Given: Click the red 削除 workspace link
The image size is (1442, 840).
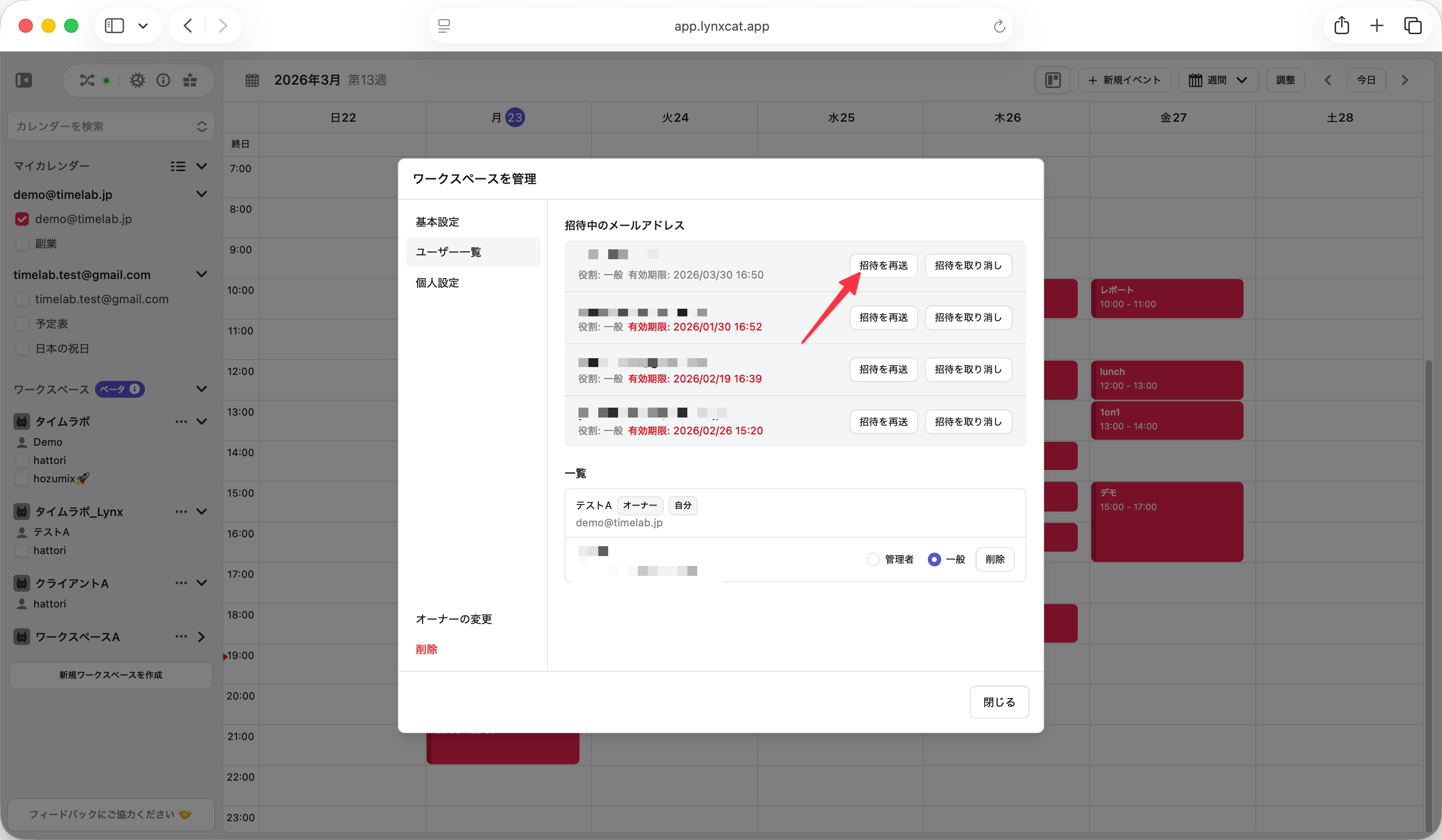Looking at the screenshot, I should [426, 650].
